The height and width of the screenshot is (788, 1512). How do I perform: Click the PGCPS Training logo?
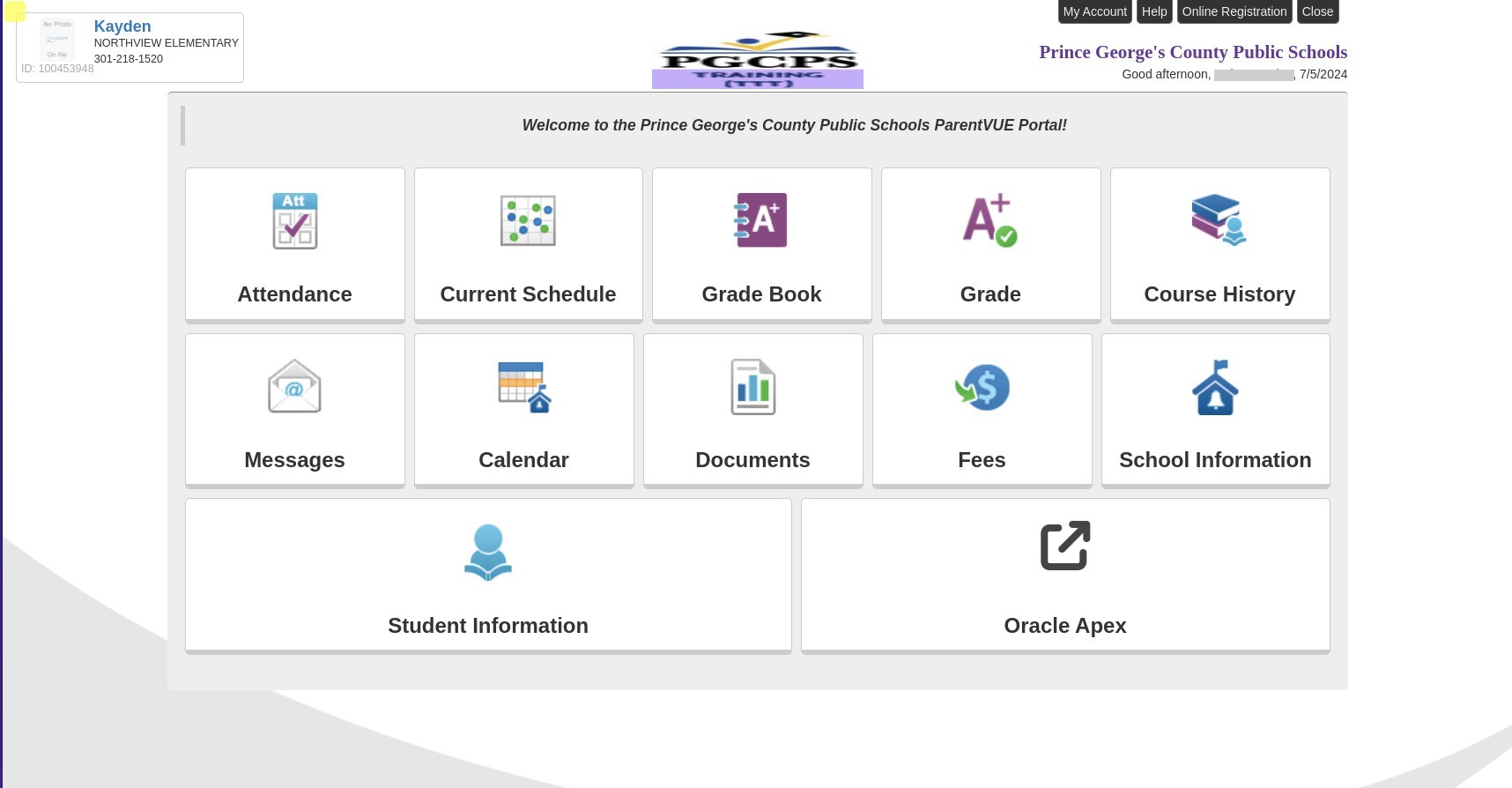coord(758,61)
